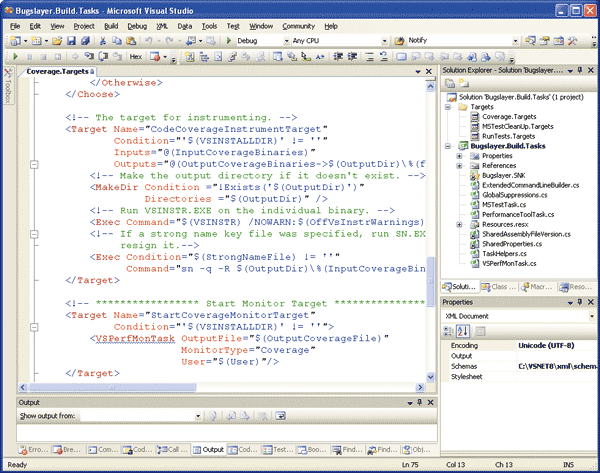Open the File menu
Screen dimensions: 600x473
click(x=15, y=26)
